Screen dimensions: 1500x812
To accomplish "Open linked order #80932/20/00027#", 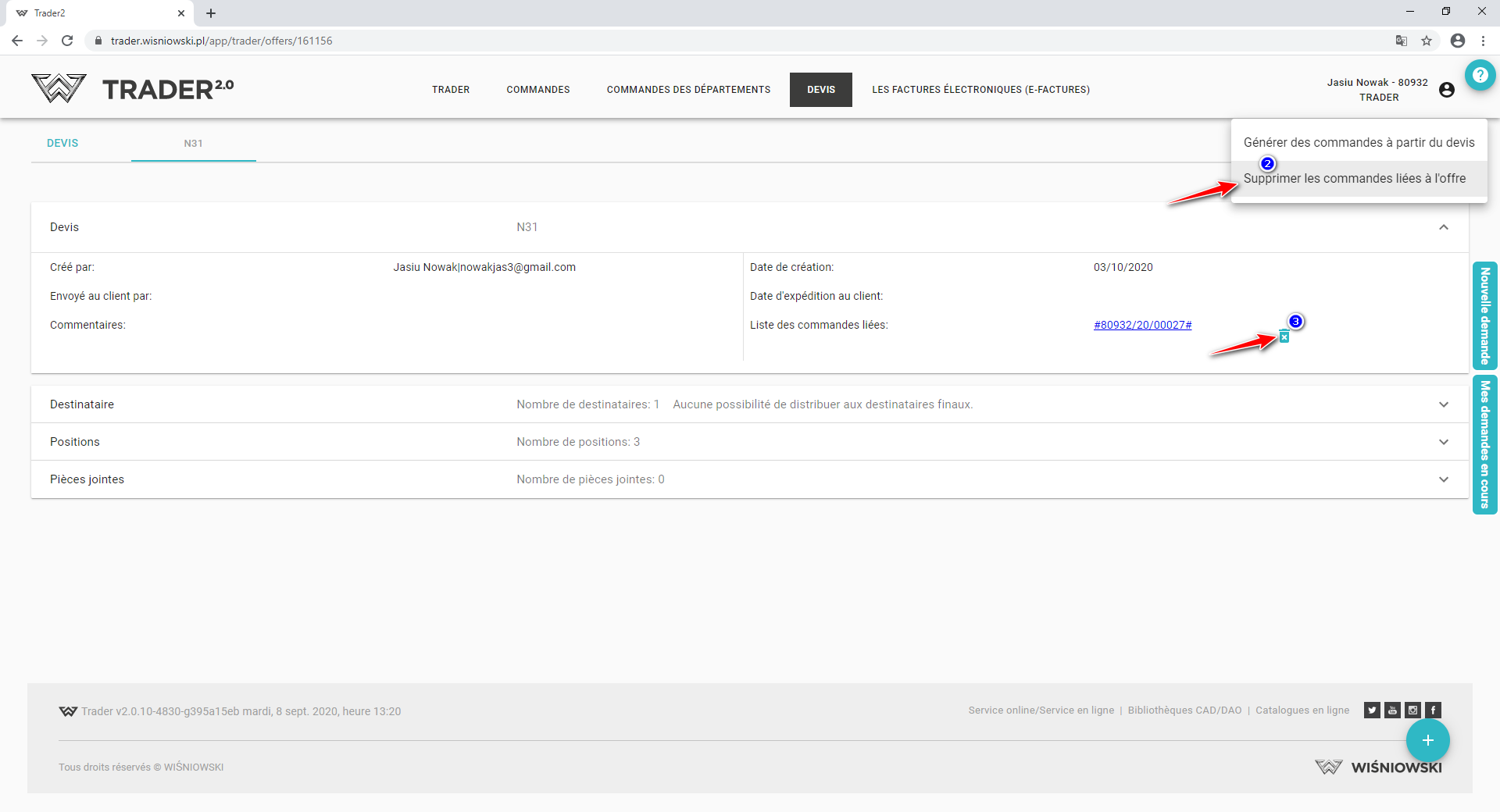I will click(x=1142, y=325).
